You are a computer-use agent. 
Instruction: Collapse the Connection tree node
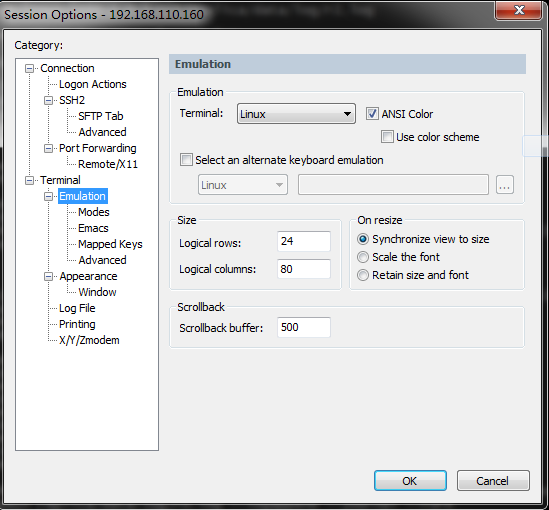click(x=29, y=69)
